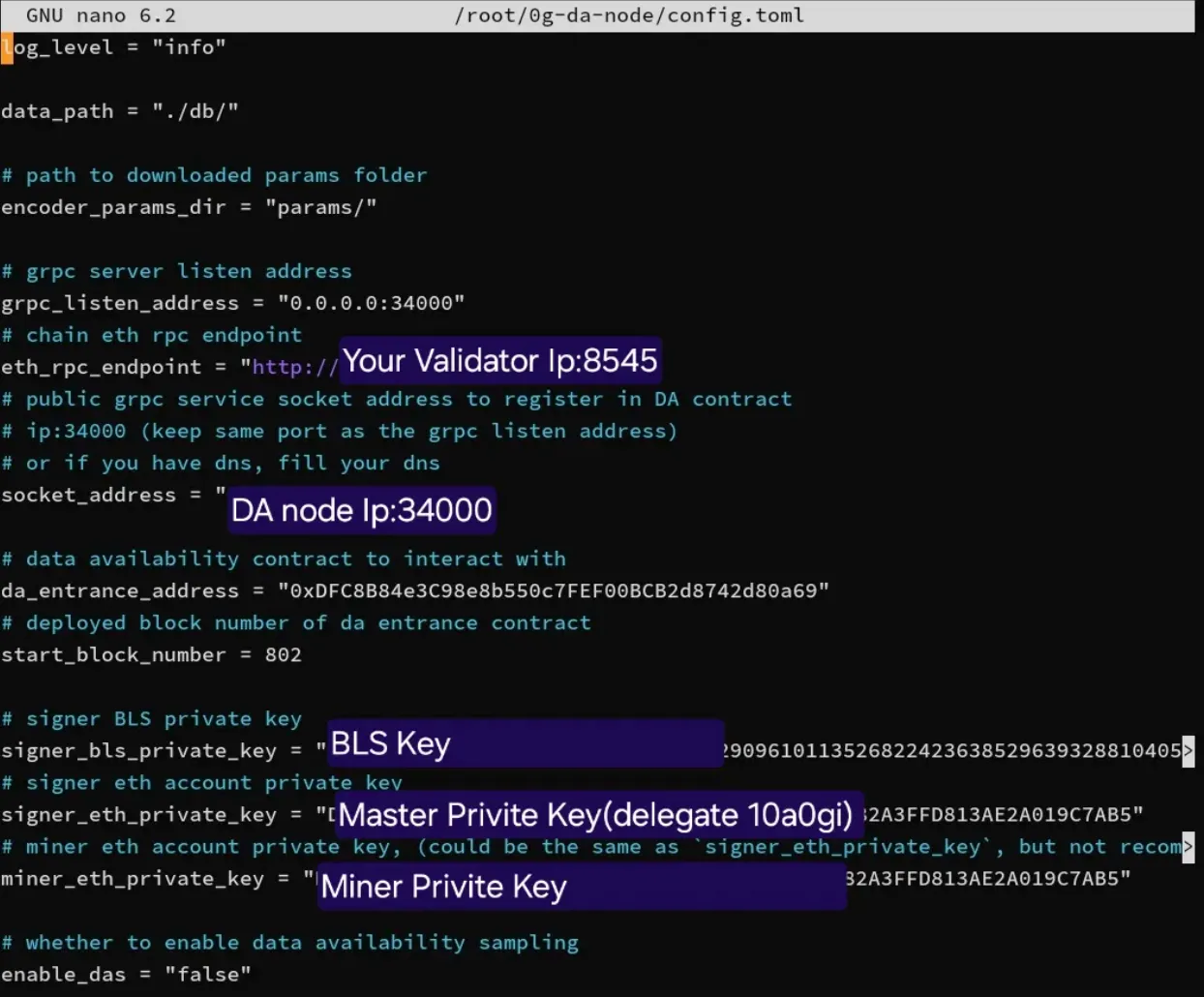Click the config.toml path in the title bar
The image size is (1204, 997).
pyautogui.click(x=630, y=15)
